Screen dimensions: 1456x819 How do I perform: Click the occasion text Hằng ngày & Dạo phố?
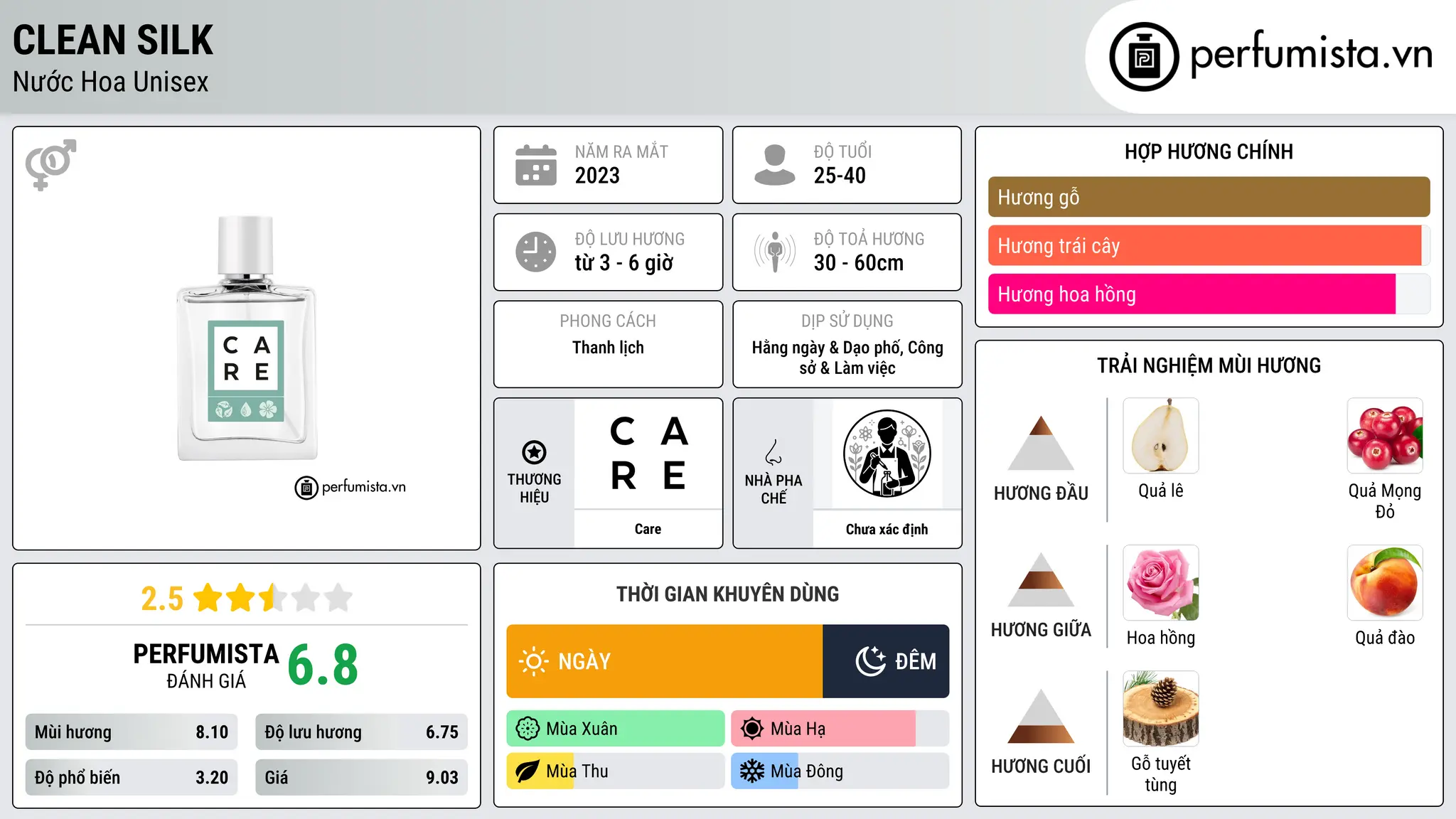[827, 348]
